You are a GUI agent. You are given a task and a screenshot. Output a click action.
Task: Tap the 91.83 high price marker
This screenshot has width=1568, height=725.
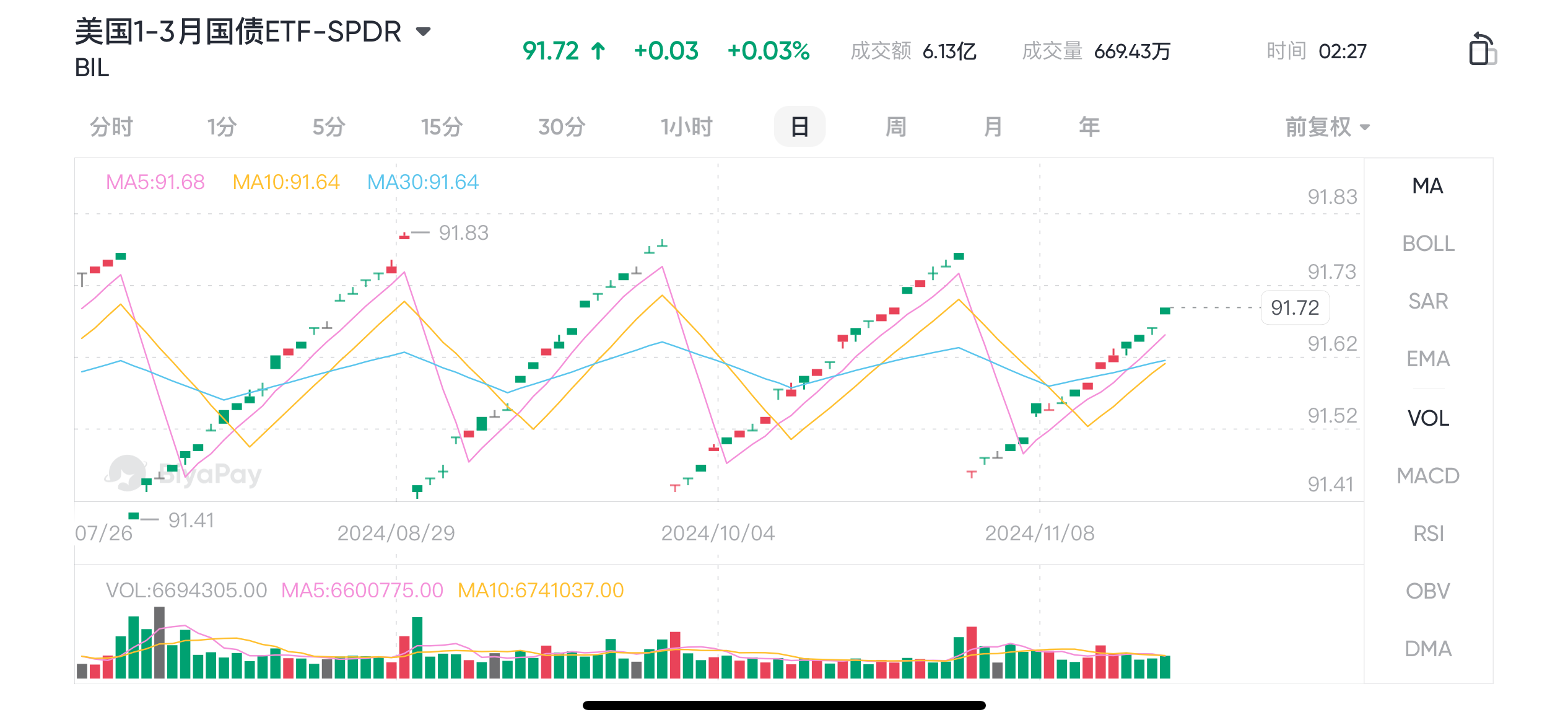463,233
